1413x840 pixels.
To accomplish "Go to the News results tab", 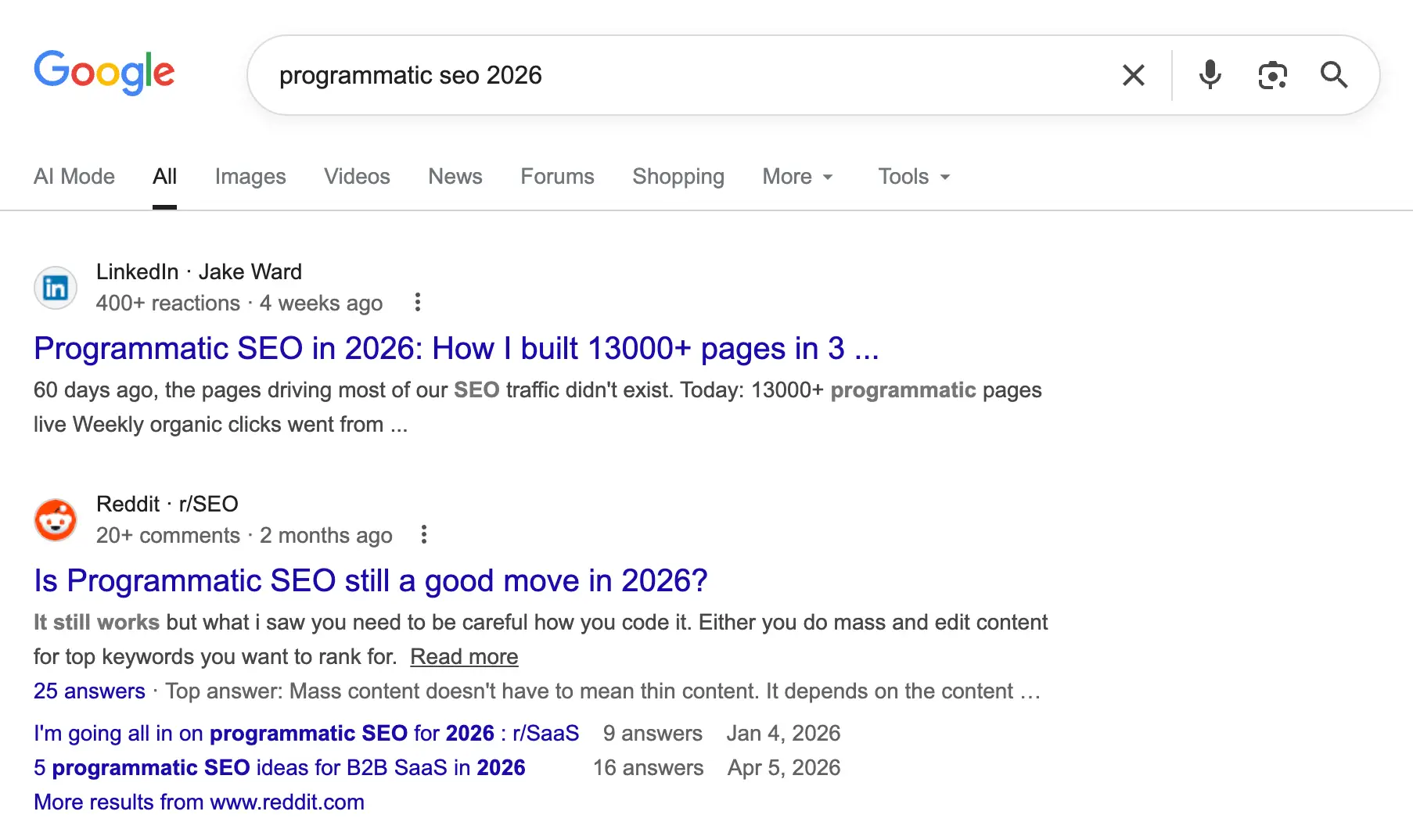I will point(455,177).
